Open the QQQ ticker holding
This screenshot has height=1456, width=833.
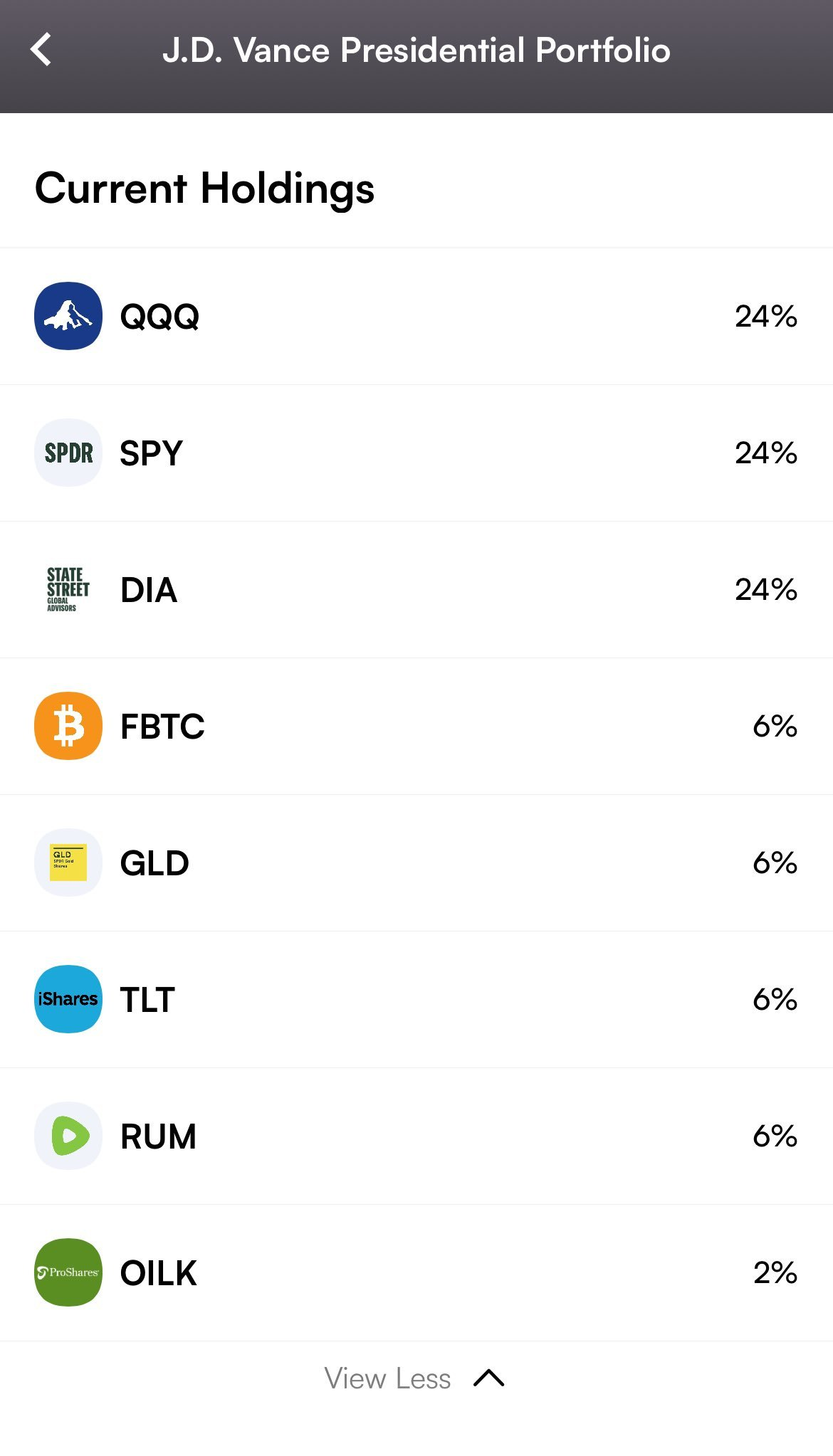(159, 317)
